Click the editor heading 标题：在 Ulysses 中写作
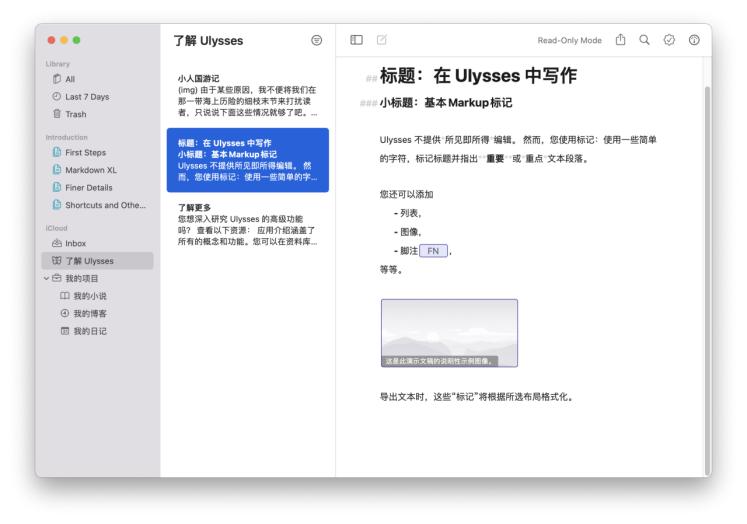 coord(478,76)
